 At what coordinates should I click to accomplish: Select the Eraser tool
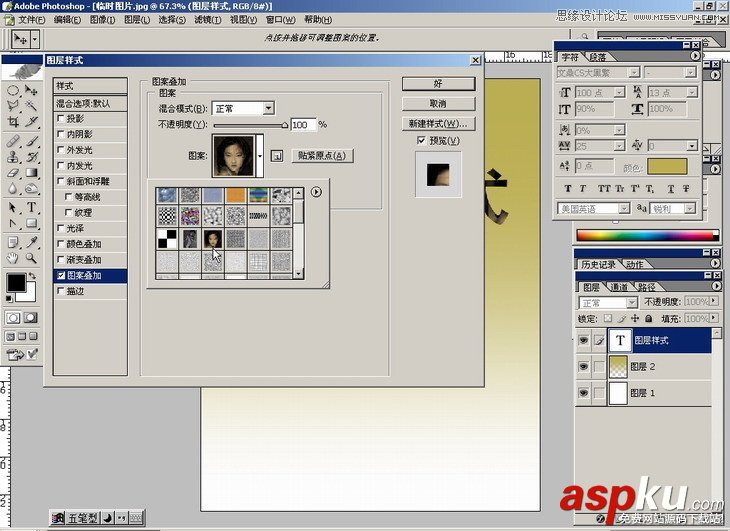point(13,173)
